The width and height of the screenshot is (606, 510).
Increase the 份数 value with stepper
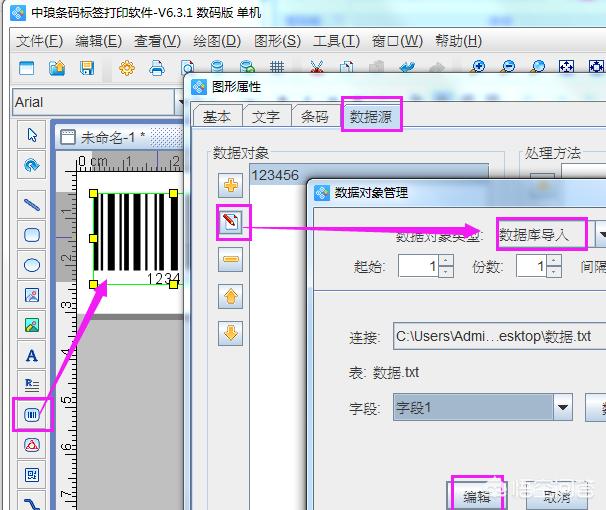554,260
